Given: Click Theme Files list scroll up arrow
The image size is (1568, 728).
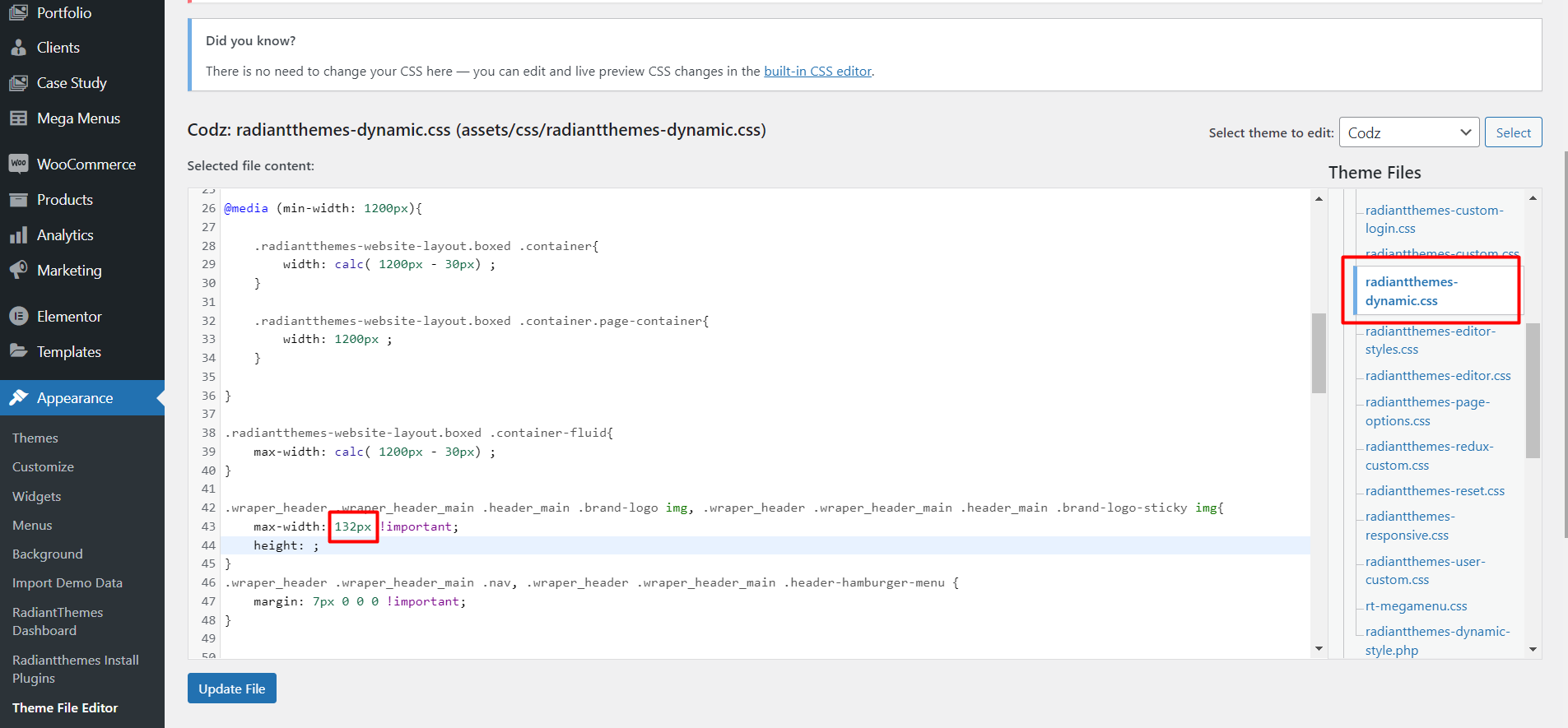Looking at the screenshot, I should tap(1533, 197).
